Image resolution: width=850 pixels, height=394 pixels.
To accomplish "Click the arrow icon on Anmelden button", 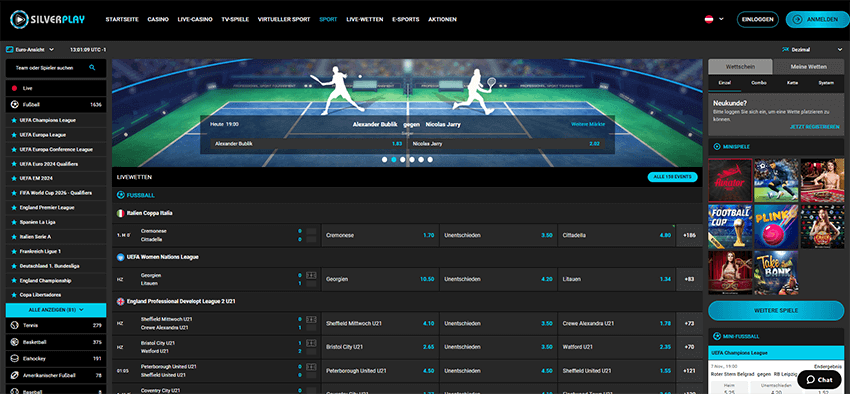I will click(797, 20).
